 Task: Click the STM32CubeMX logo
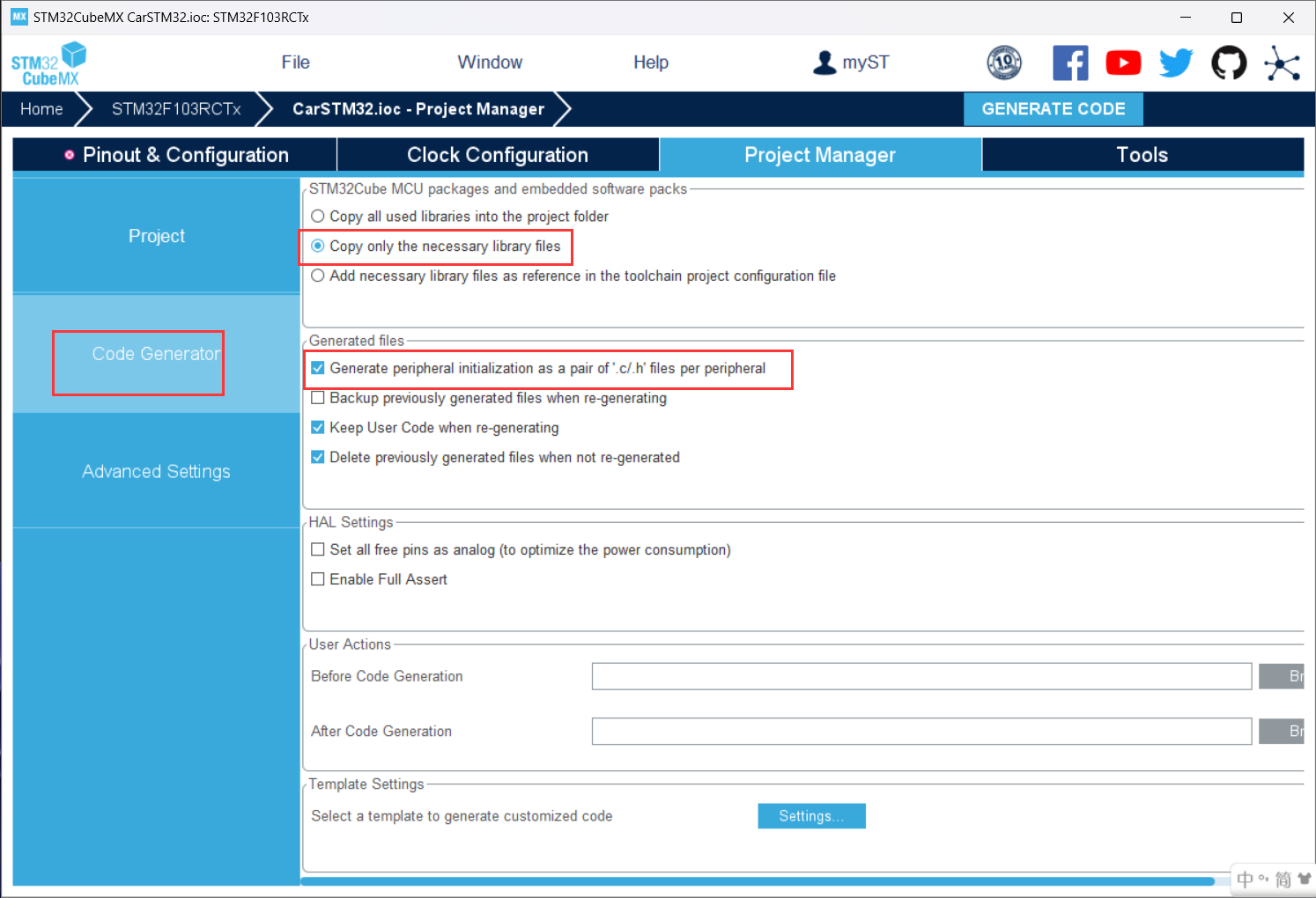[49, 63]
